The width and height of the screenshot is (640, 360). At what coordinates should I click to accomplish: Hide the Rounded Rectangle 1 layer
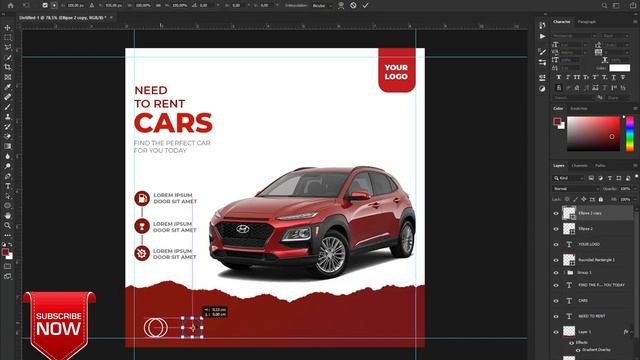(556, 260)
